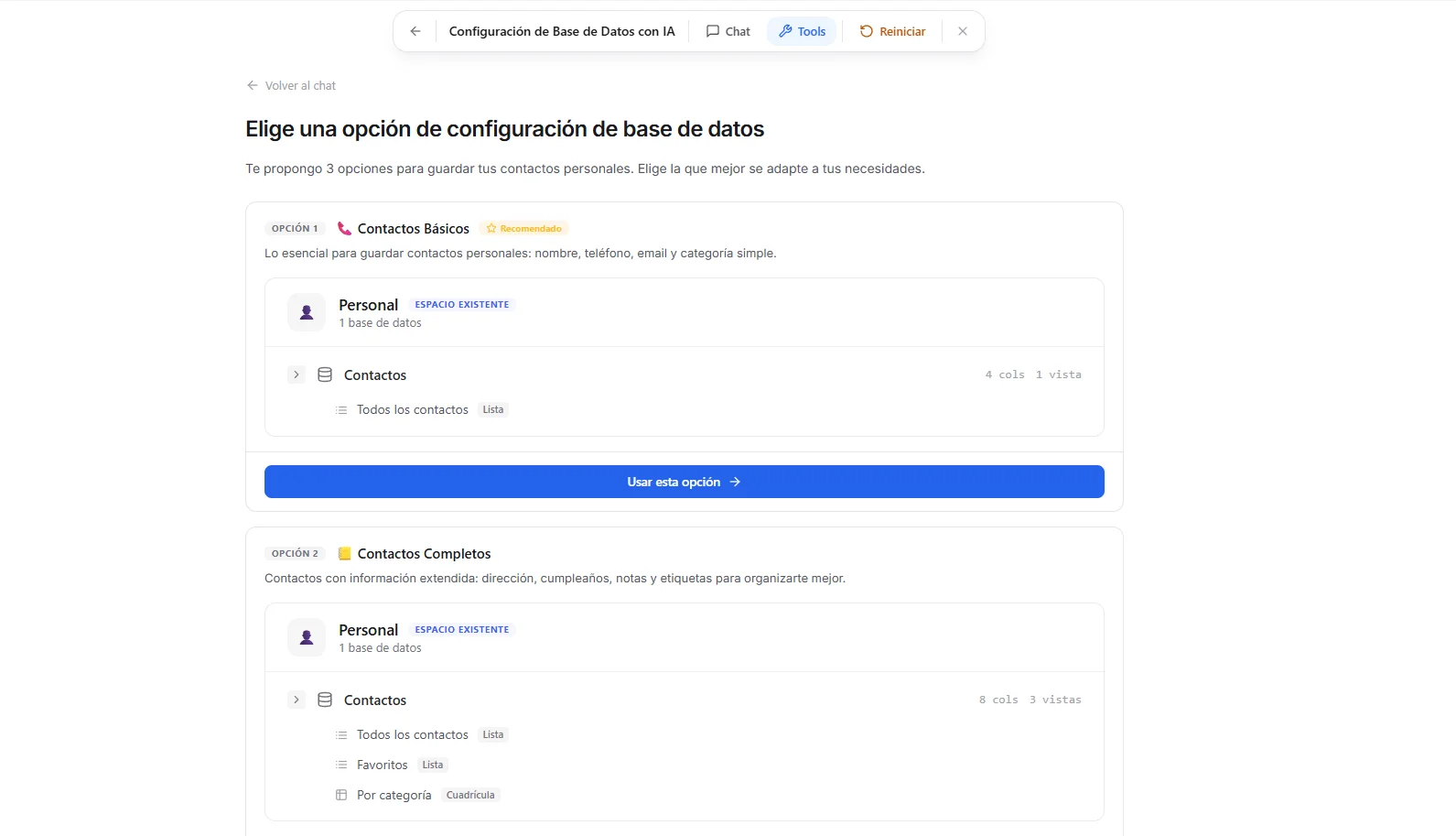Image resolution: width=1456 pixels, height=836 pixels.
Task: Select the Favoritos view row
Action: (383, 765)
